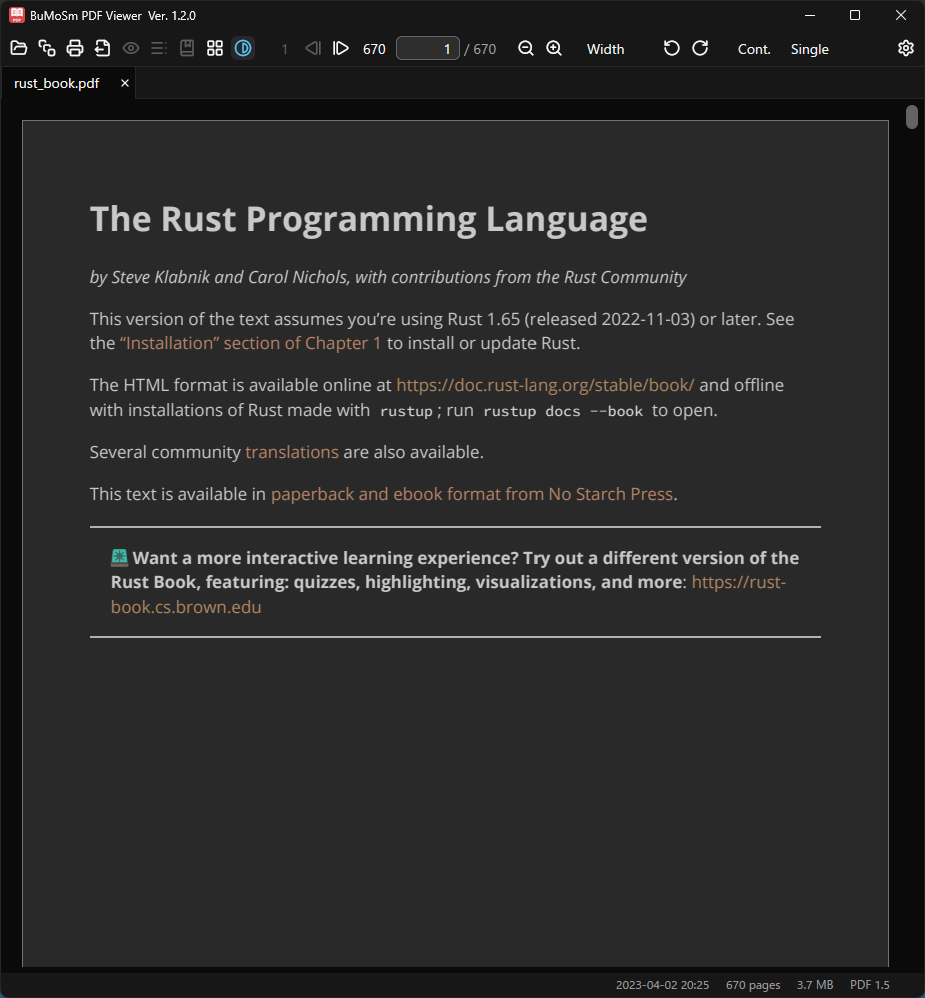Viewport: 925px width, 998px height.
Task: Jump to last page 670 button
Action: point(374,49)
